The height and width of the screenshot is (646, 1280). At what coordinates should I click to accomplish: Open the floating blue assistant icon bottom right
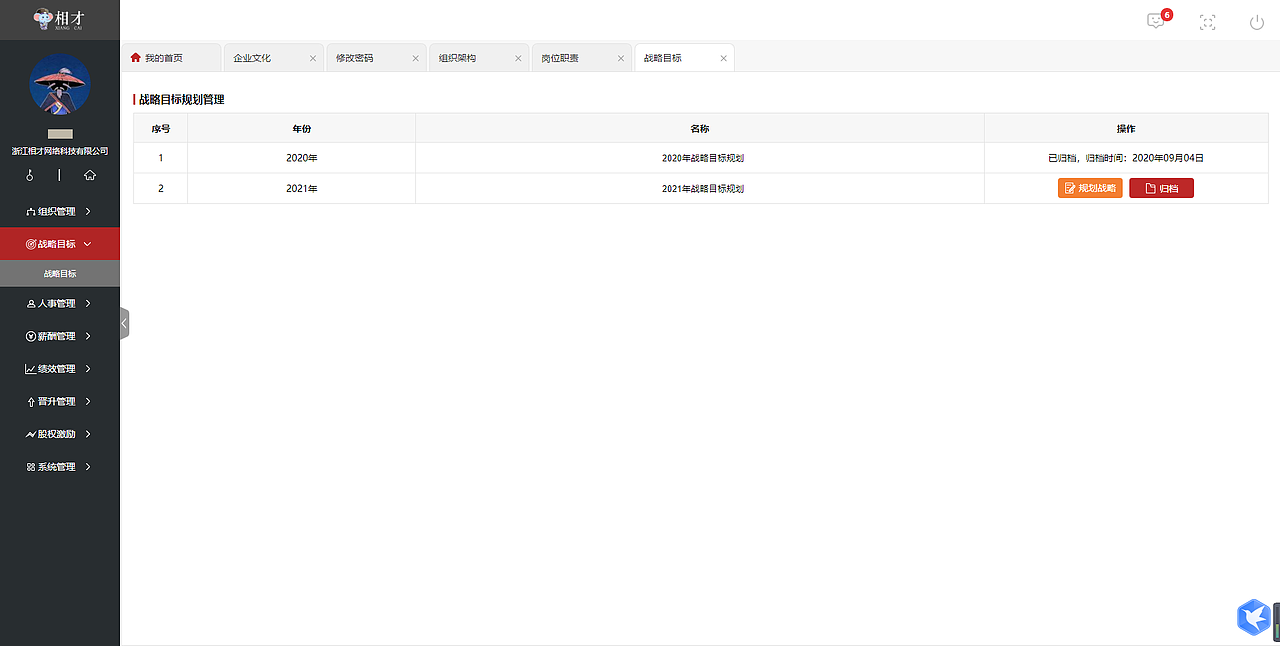coord(1253,617)
